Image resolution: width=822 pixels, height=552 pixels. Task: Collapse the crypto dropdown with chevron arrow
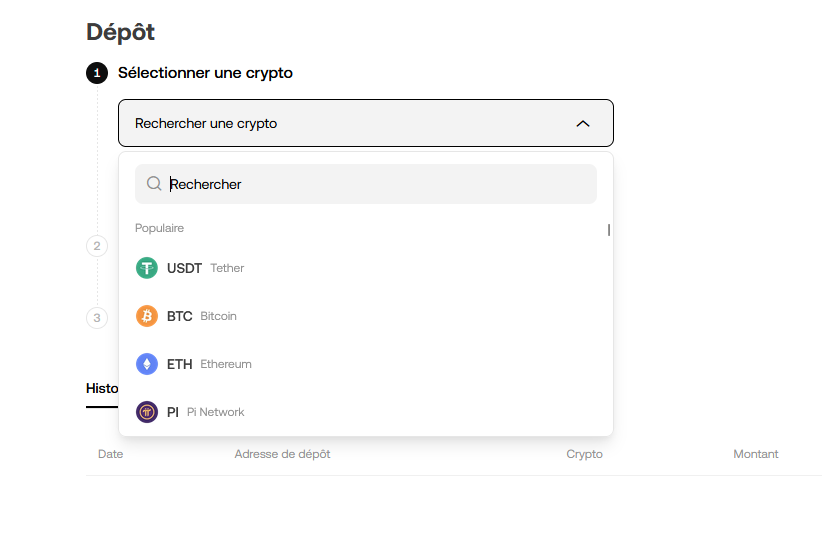pyautogui.click(x=583, y=124)
